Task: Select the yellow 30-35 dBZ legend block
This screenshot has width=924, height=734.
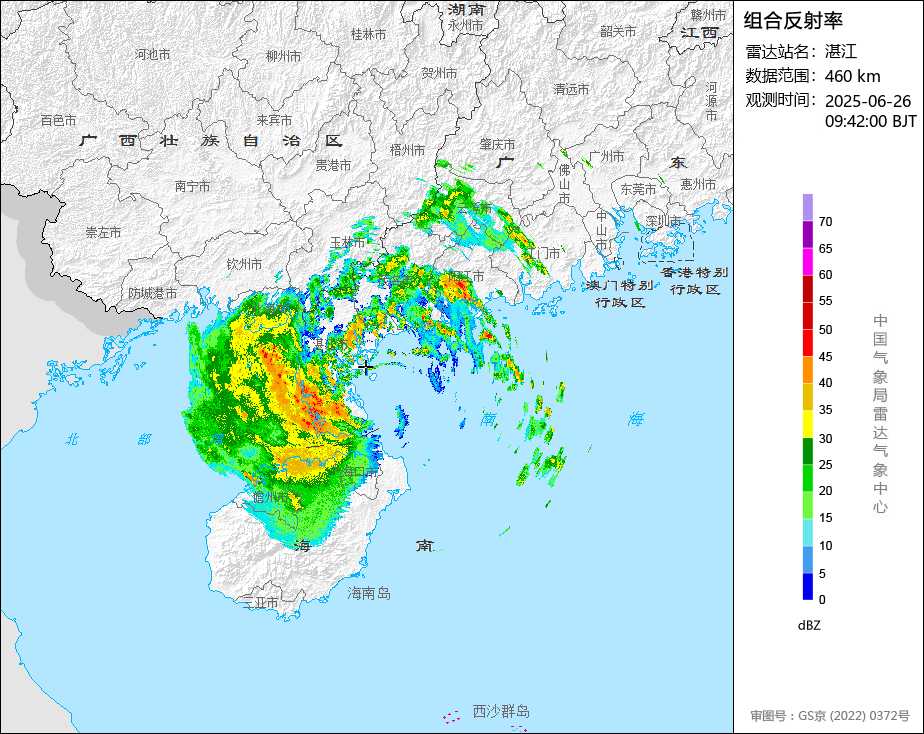Action: [807, 425]
